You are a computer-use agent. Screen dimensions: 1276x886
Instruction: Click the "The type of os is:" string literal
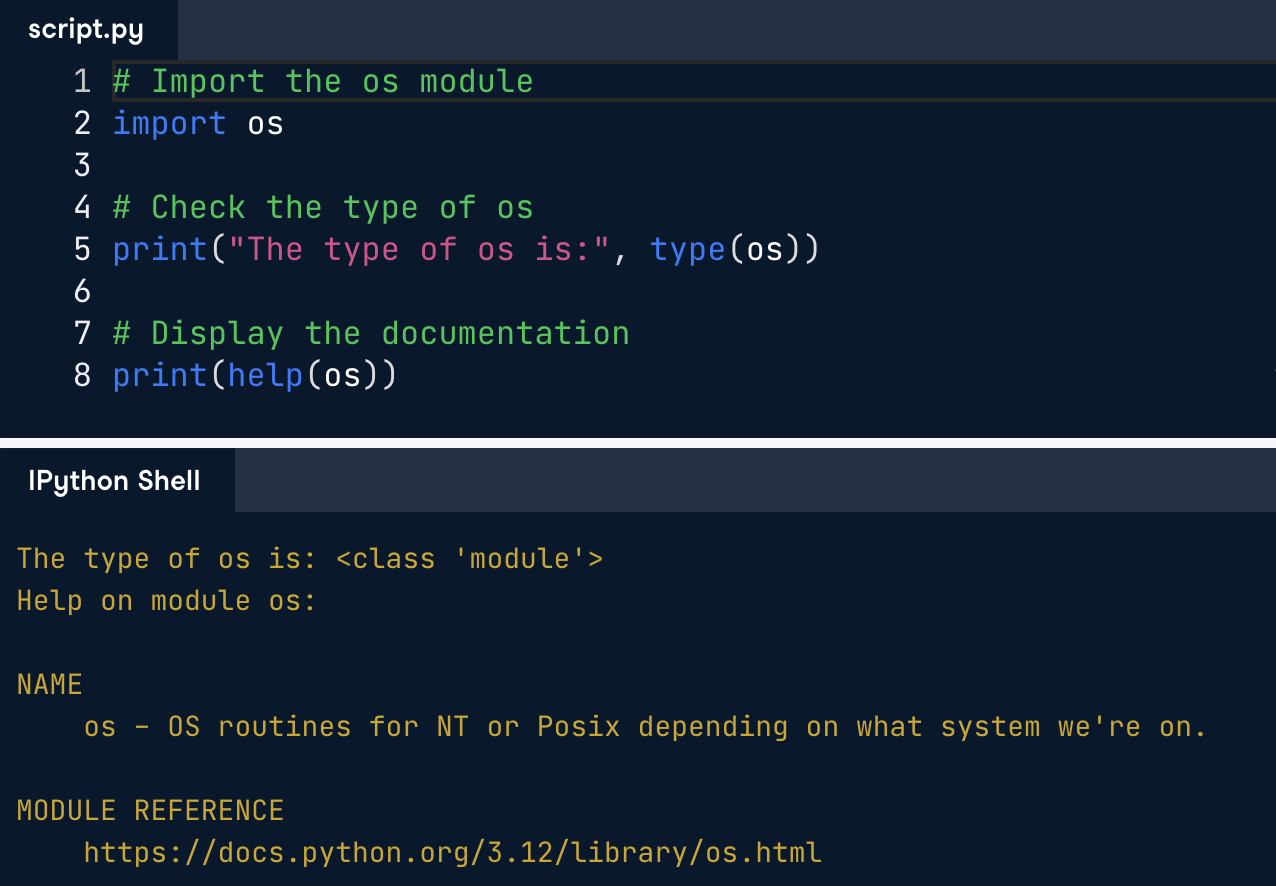420,249
